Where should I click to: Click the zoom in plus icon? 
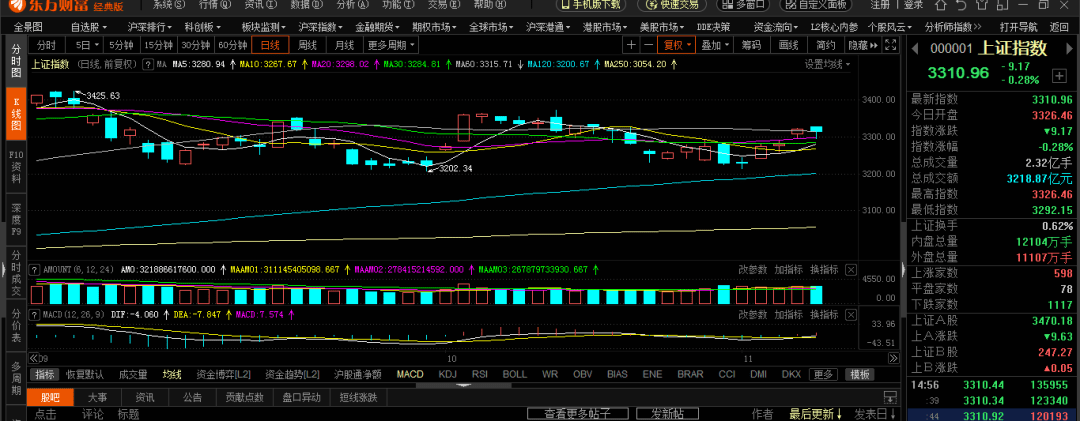tap(631, 45)
